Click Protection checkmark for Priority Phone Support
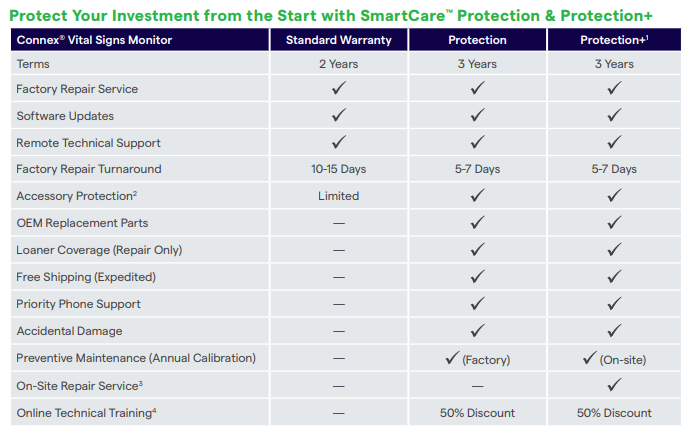 477,304
